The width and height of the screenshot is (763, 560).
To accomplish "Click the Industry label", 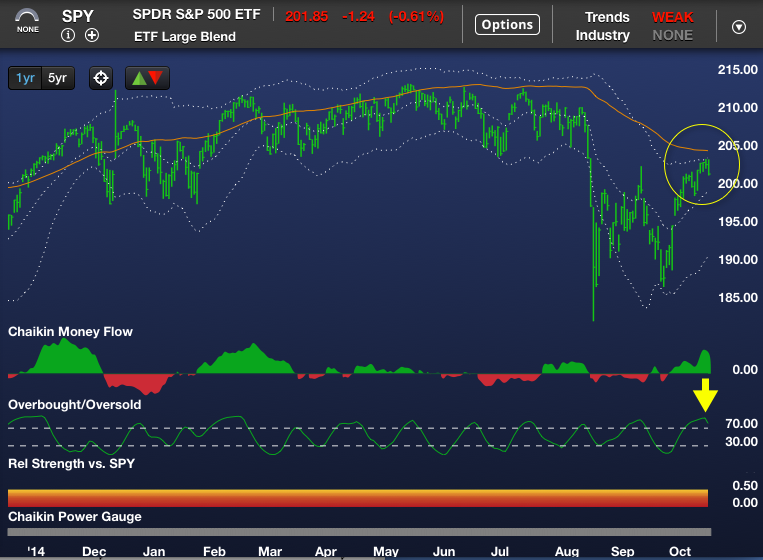I will (x=602, y=35).
